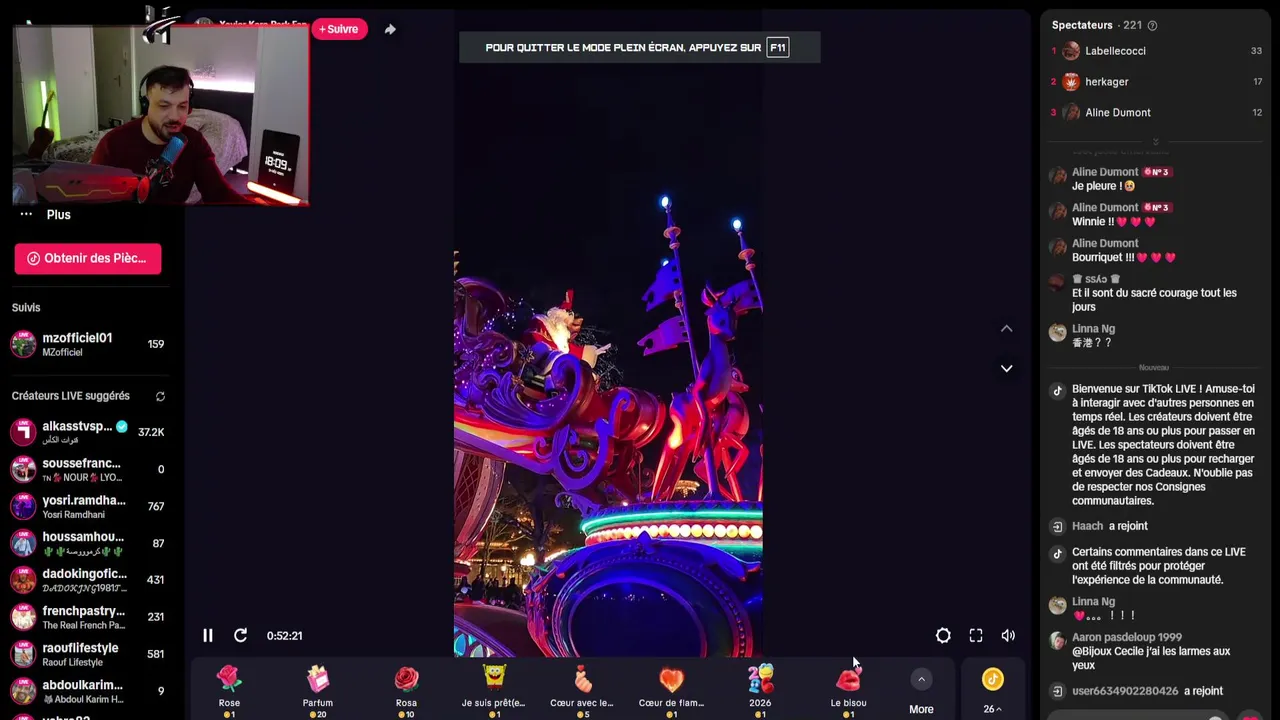Click 'Obtenir des Pièc...' coins button

pyautogui.click(x=88, y=258)
